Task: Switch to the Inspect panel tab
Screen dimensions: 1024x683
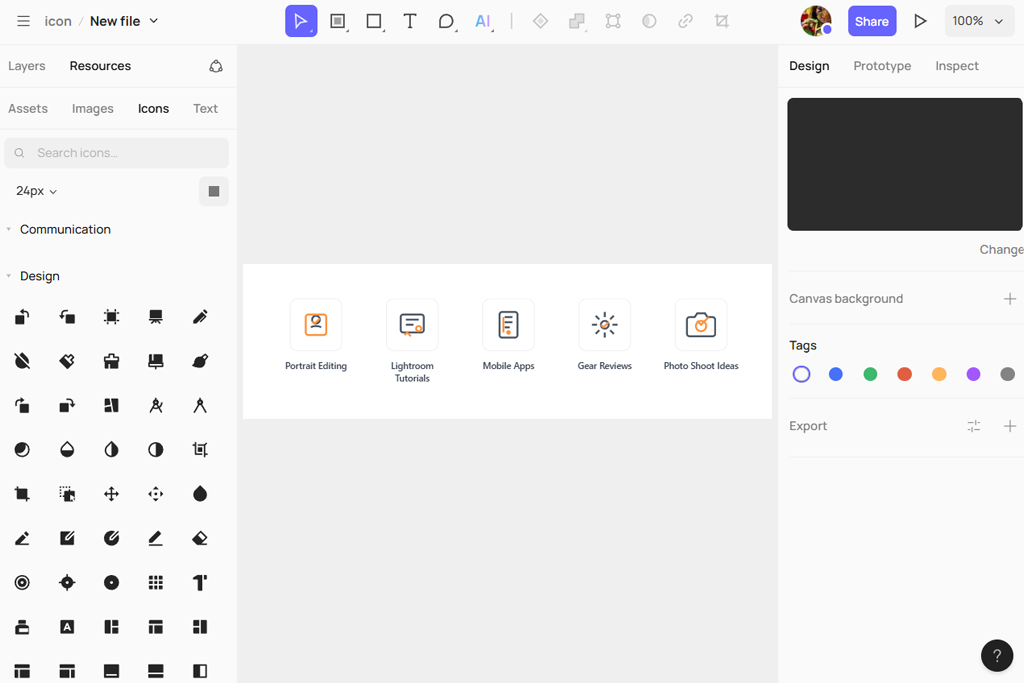Action: (957, 66)
